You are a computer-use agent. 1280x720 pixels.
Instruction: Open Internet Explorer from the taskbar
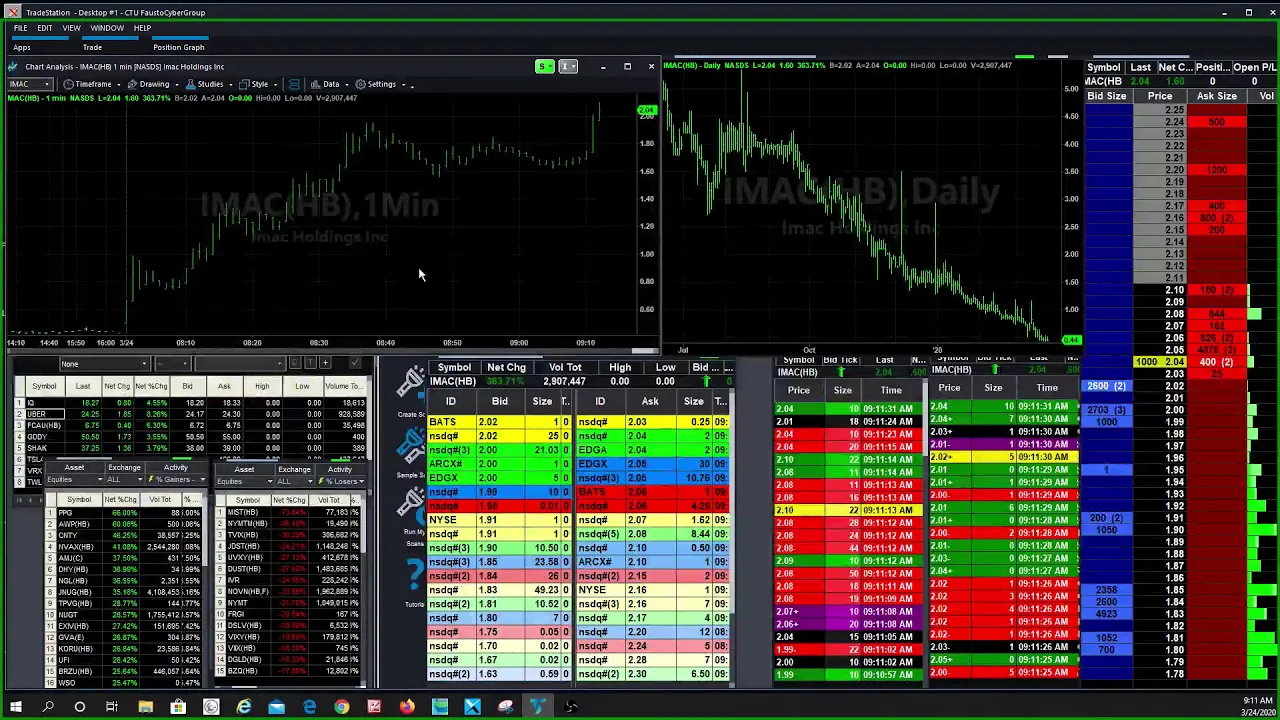(x=244, y=707)
